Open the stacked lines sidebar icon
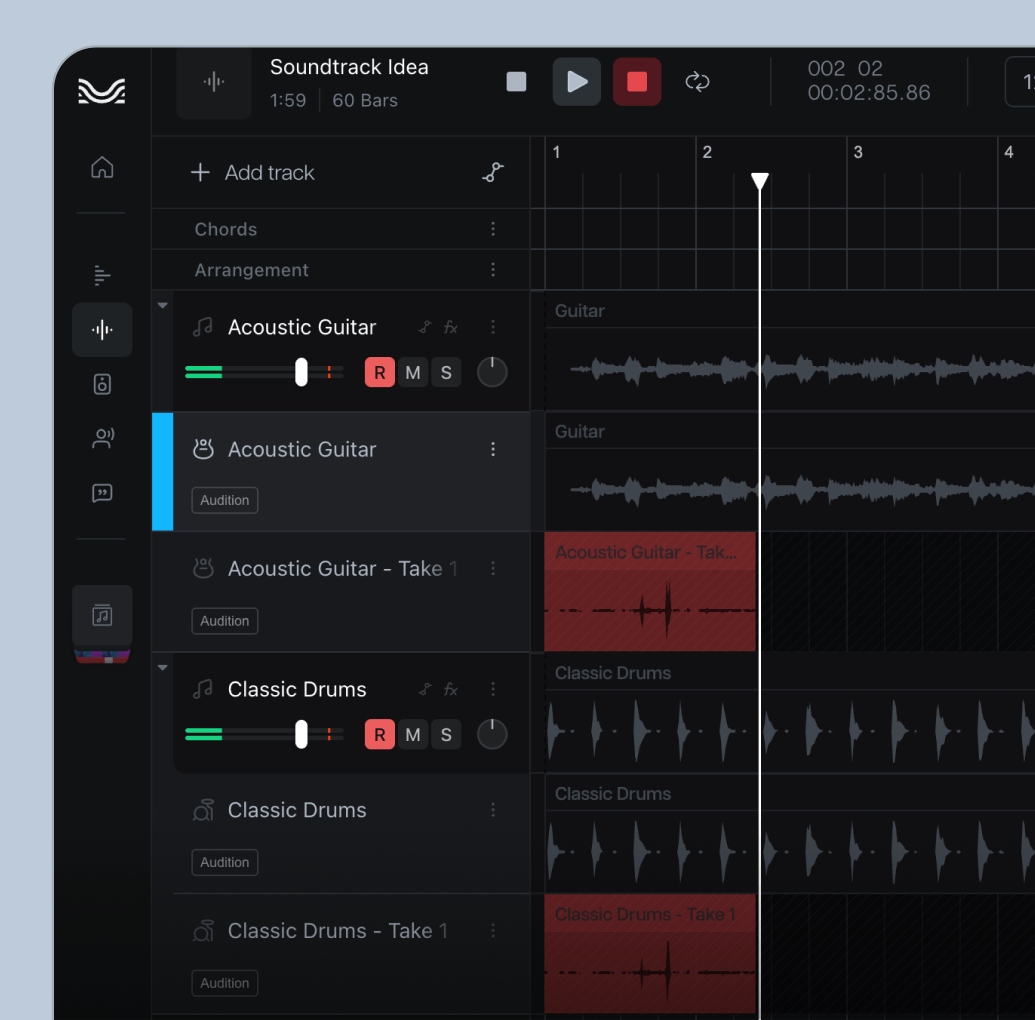The width and height of the screenshot is (1035, 1020). 101,275
